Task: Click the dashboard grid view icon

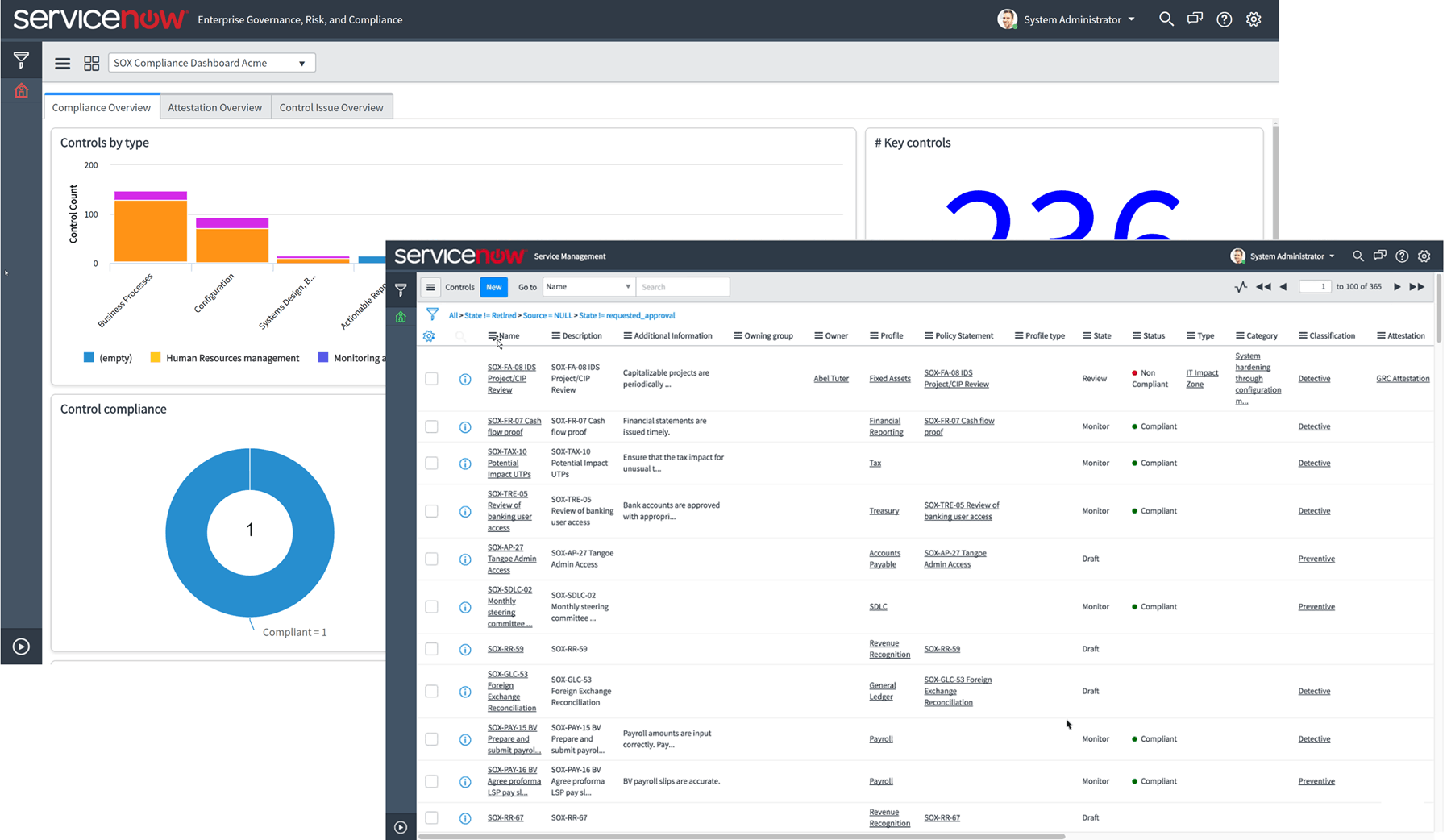Action: (x=92, y=63)
